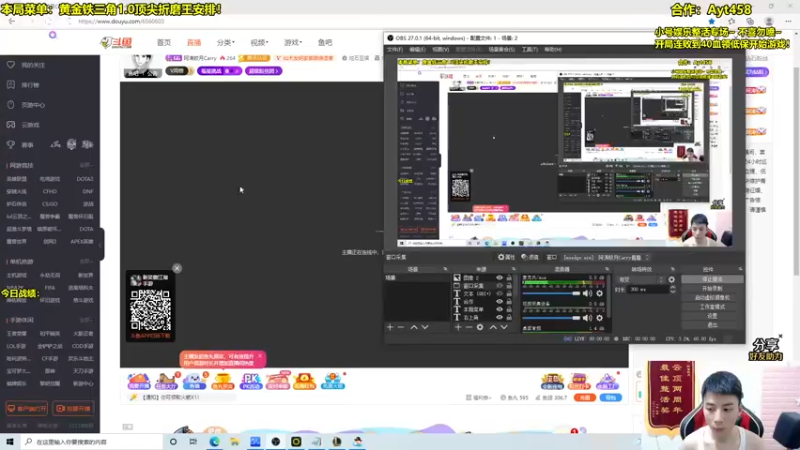Click the 超级粉丝团 button
Viewport: 800px width, 450px height.
(x=263, y=71)
